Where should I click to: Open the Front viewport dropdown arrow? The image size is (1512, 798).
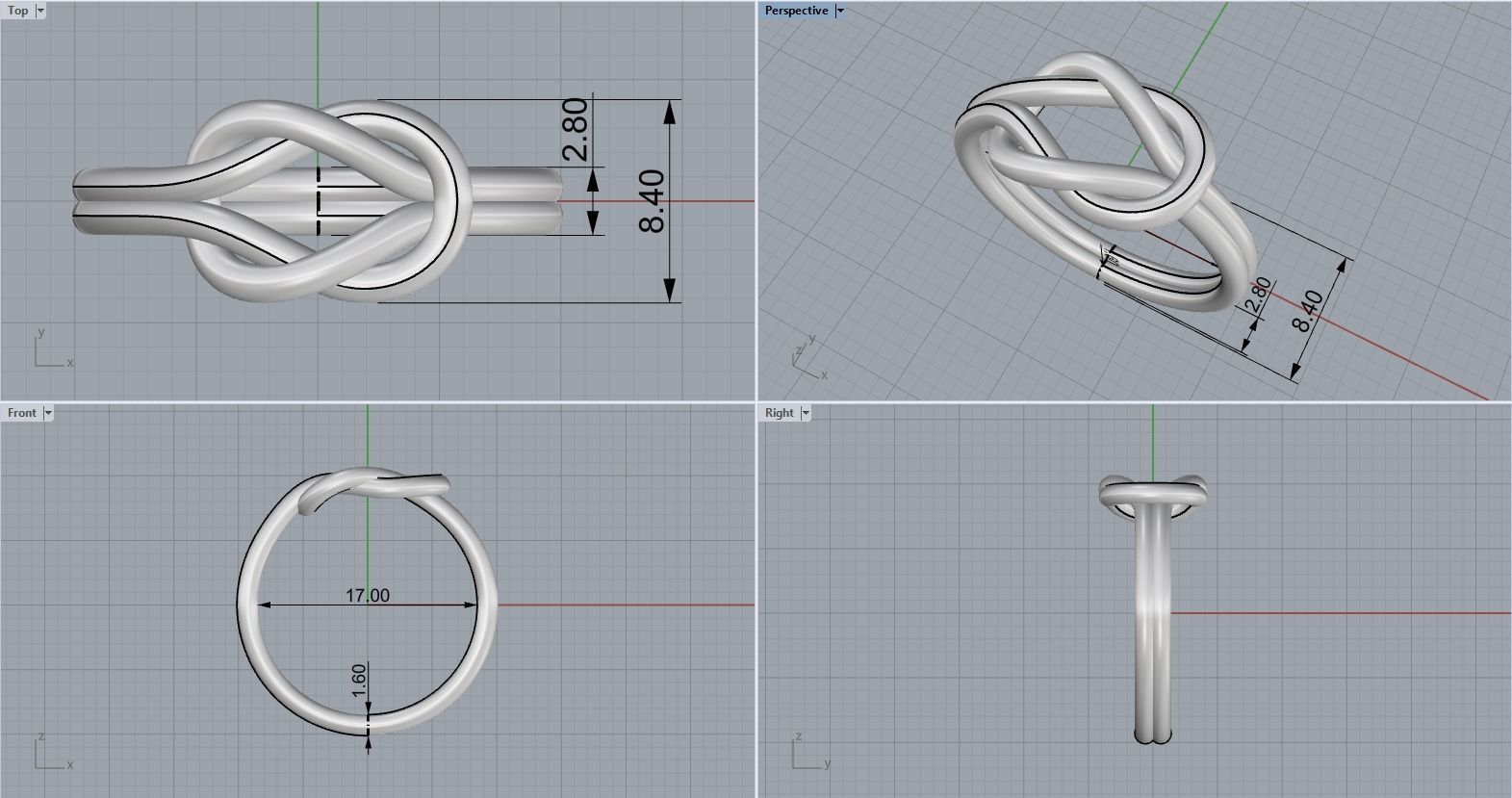pos(47,413)
